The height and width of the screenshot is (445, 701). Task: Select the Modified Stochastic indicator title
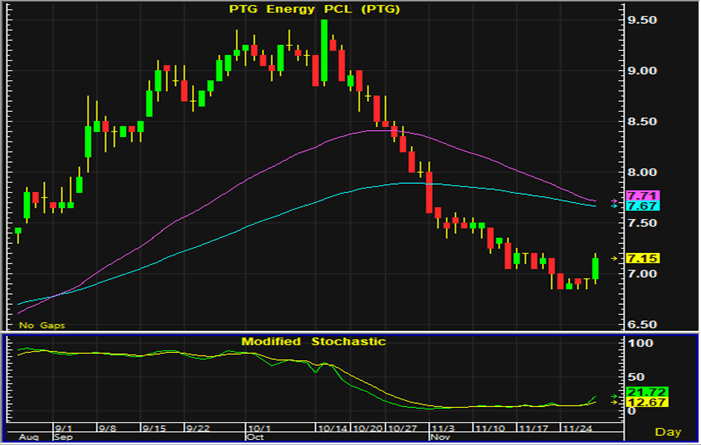point(313,342)
